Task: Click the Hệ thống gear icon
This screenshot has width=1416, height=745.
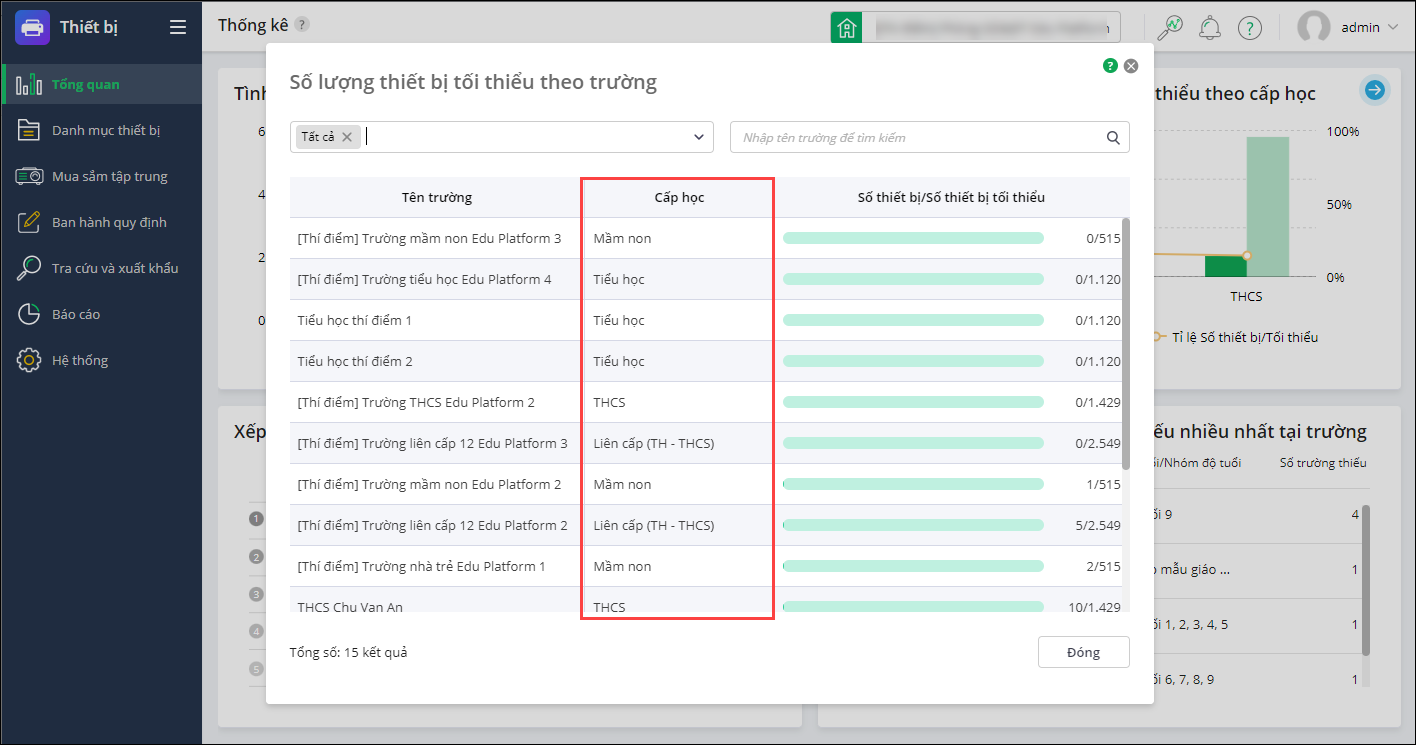Action: [29, 360]
